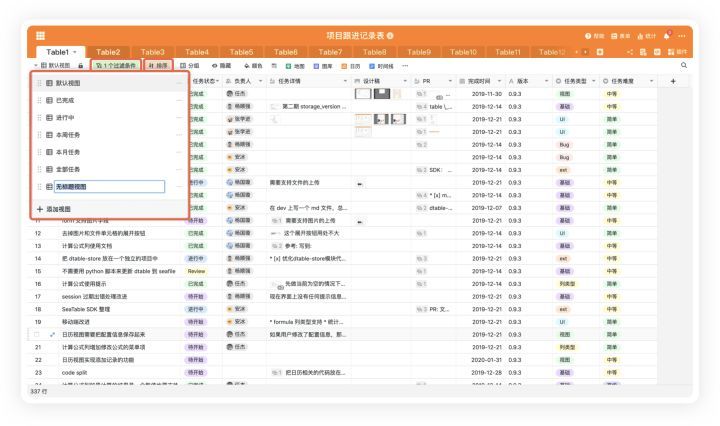Open the header more-options ellipsis
Viewport: 720px width, 426px height.
pyautogui.click(x=682, y=36)
